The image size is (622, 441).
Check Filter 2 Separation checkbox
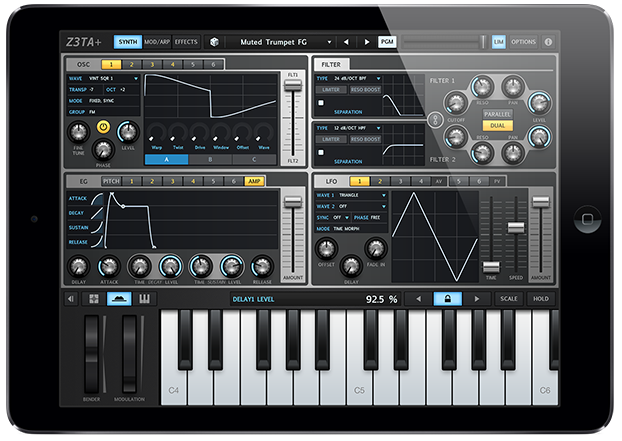click(321, 152)
